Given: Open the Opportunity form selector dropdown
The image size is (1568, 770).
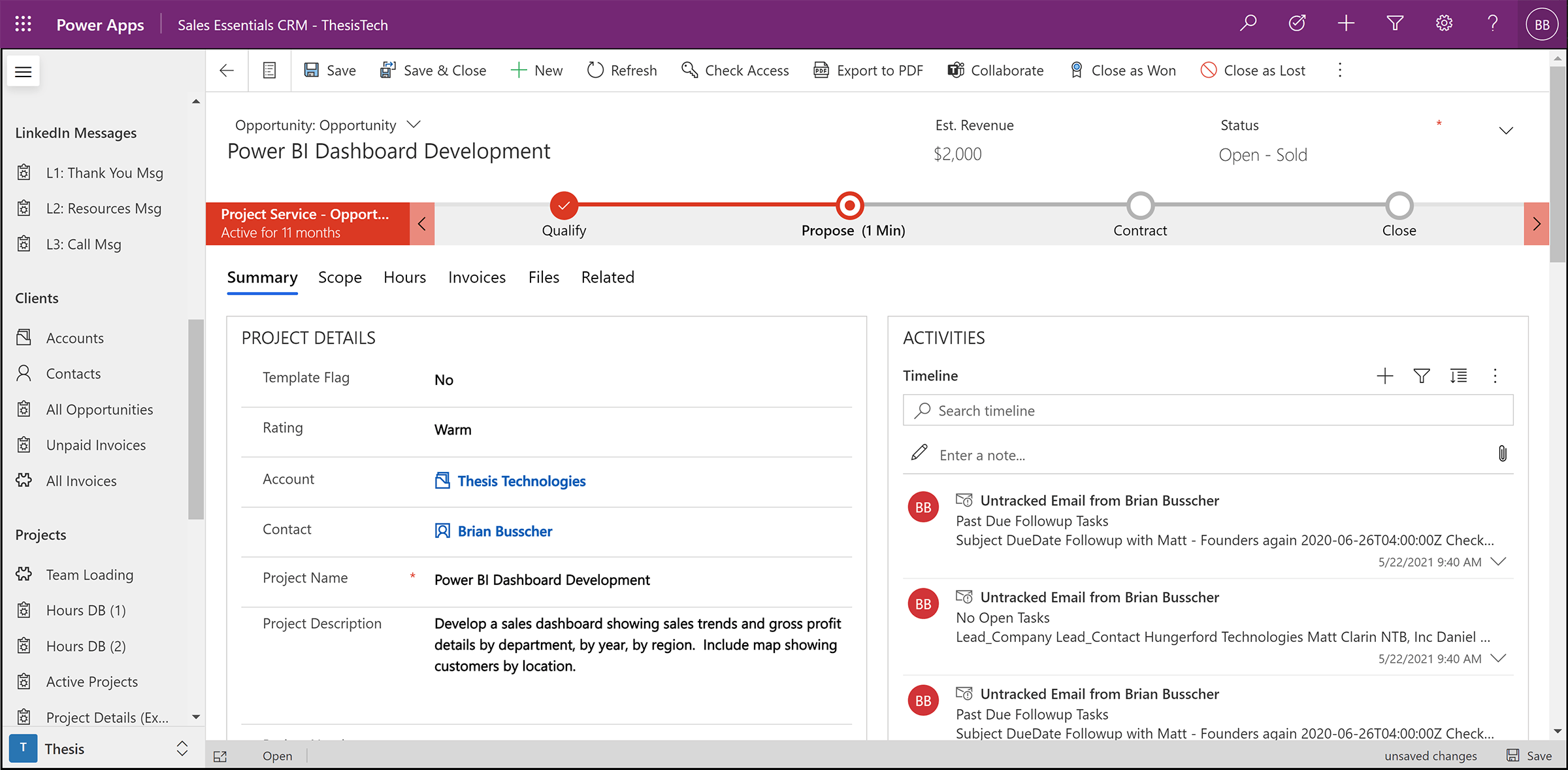Looking at the screenshot, I should click(414, 124).
